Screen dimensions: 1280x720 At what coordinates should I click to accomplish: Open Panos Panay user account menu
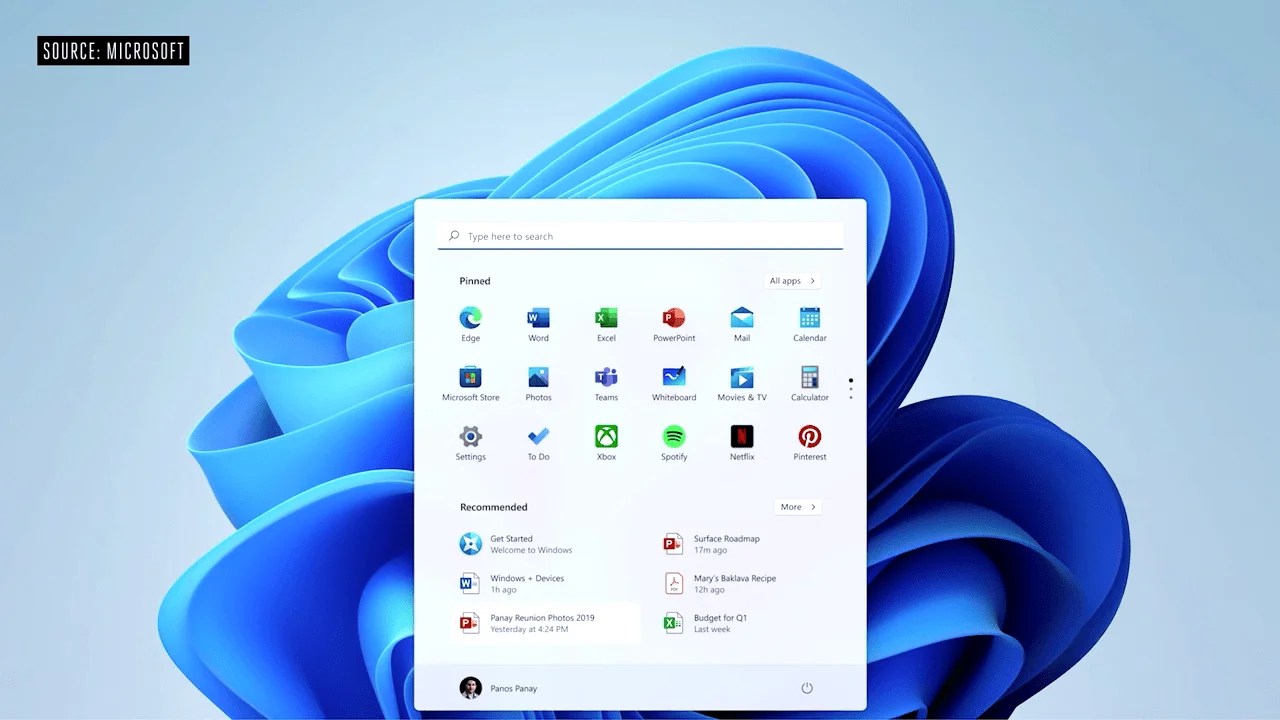[498, 688]
